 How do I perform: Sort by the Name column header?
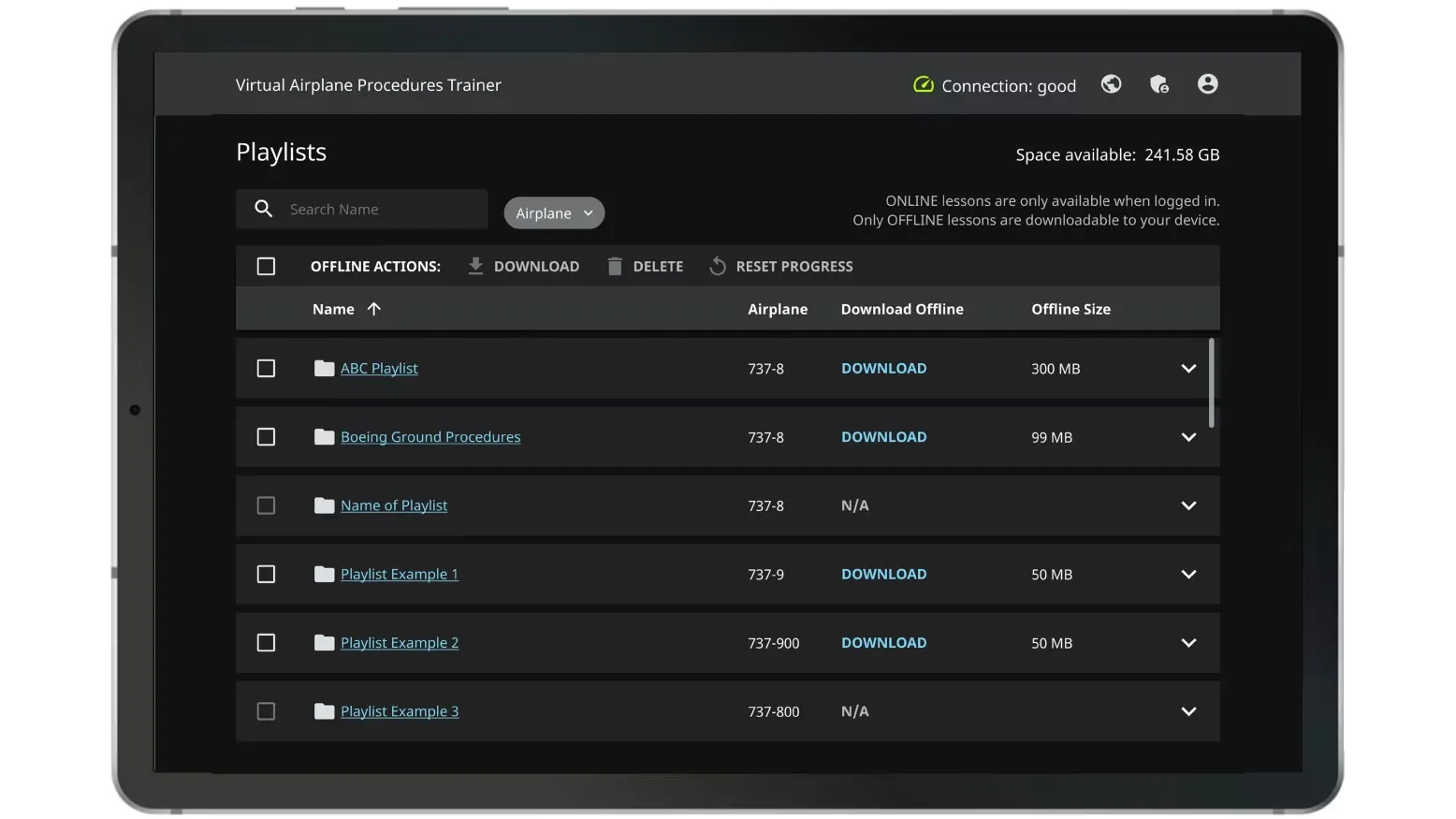click(x=334, y=309)
